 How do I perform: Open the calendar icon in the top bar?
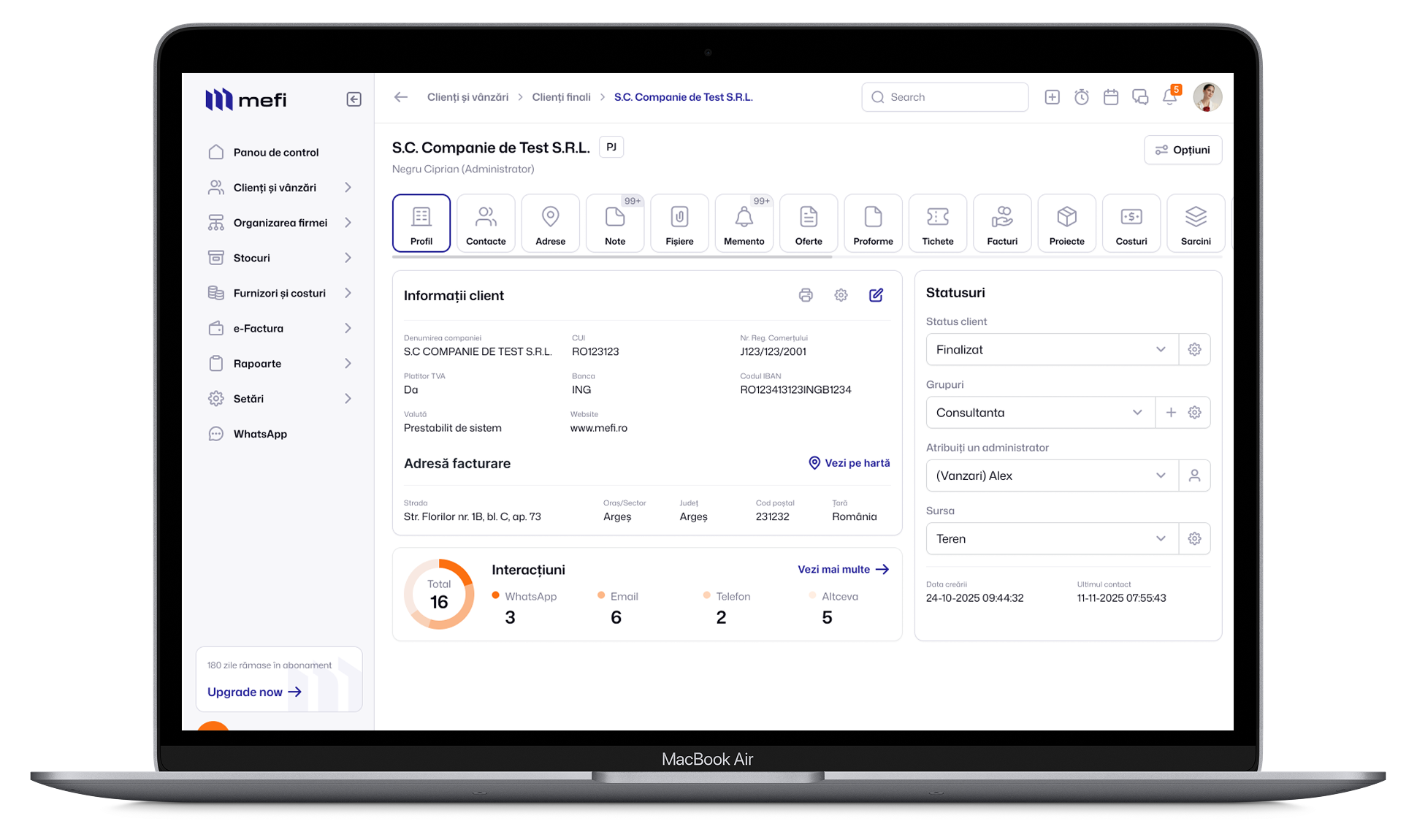(1111, 97)
